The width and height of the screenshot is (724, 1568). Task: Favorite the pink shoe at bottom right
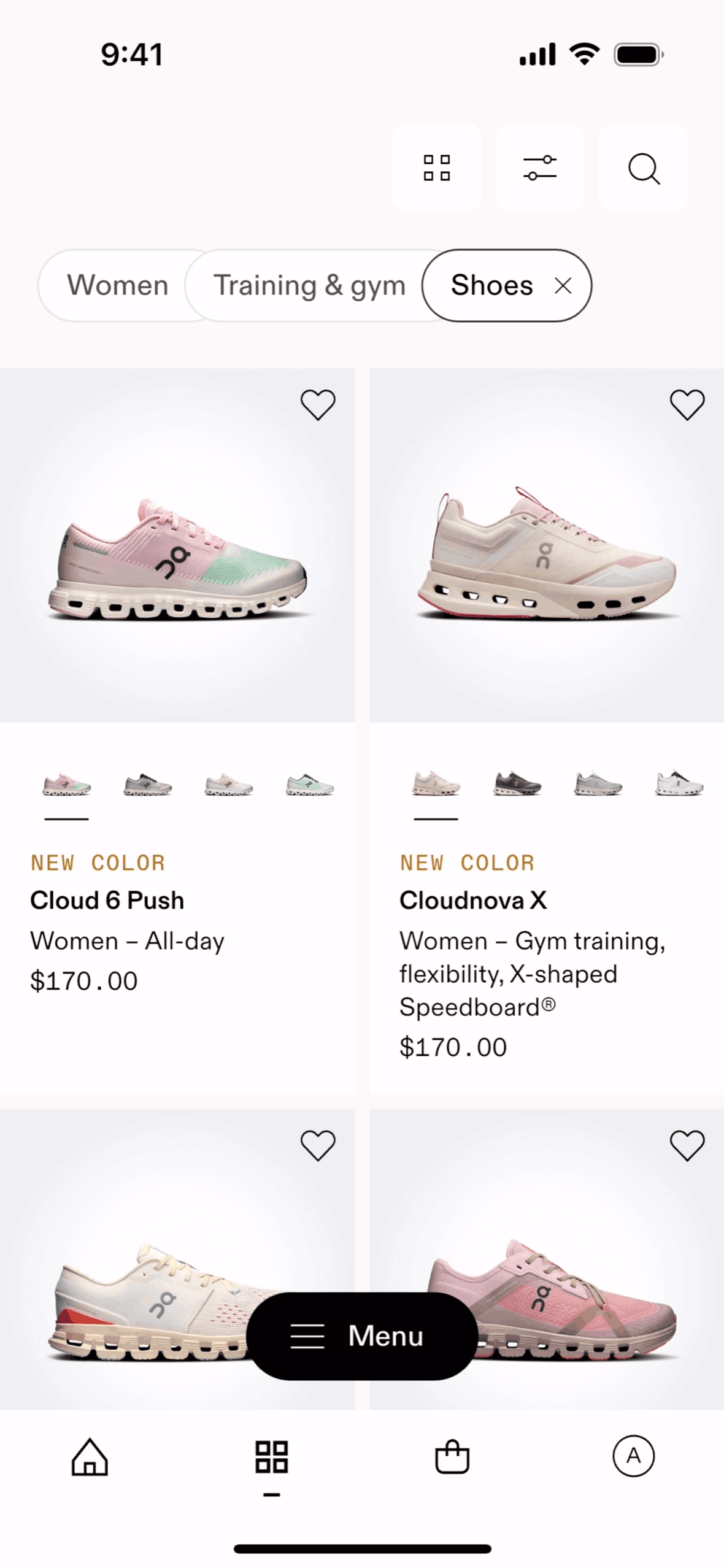tap(687, 1145)
